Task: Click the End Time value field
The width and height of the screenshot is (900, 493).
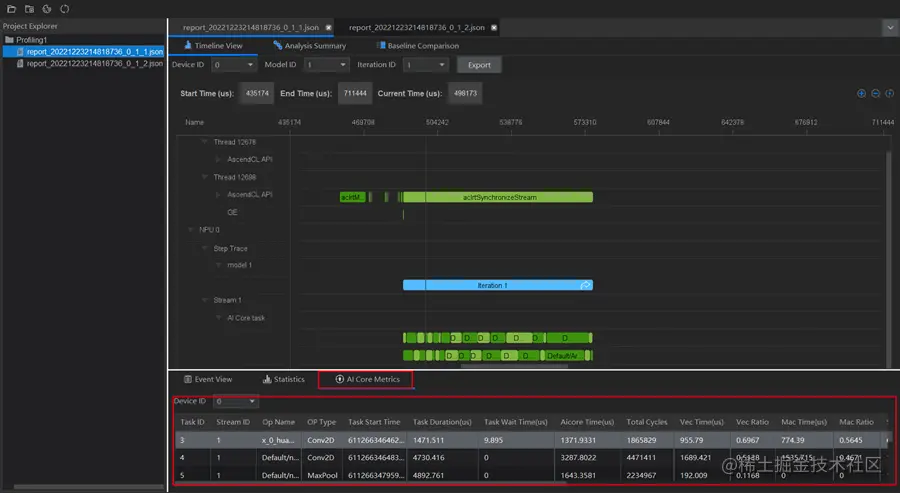Action: point(355,94)
